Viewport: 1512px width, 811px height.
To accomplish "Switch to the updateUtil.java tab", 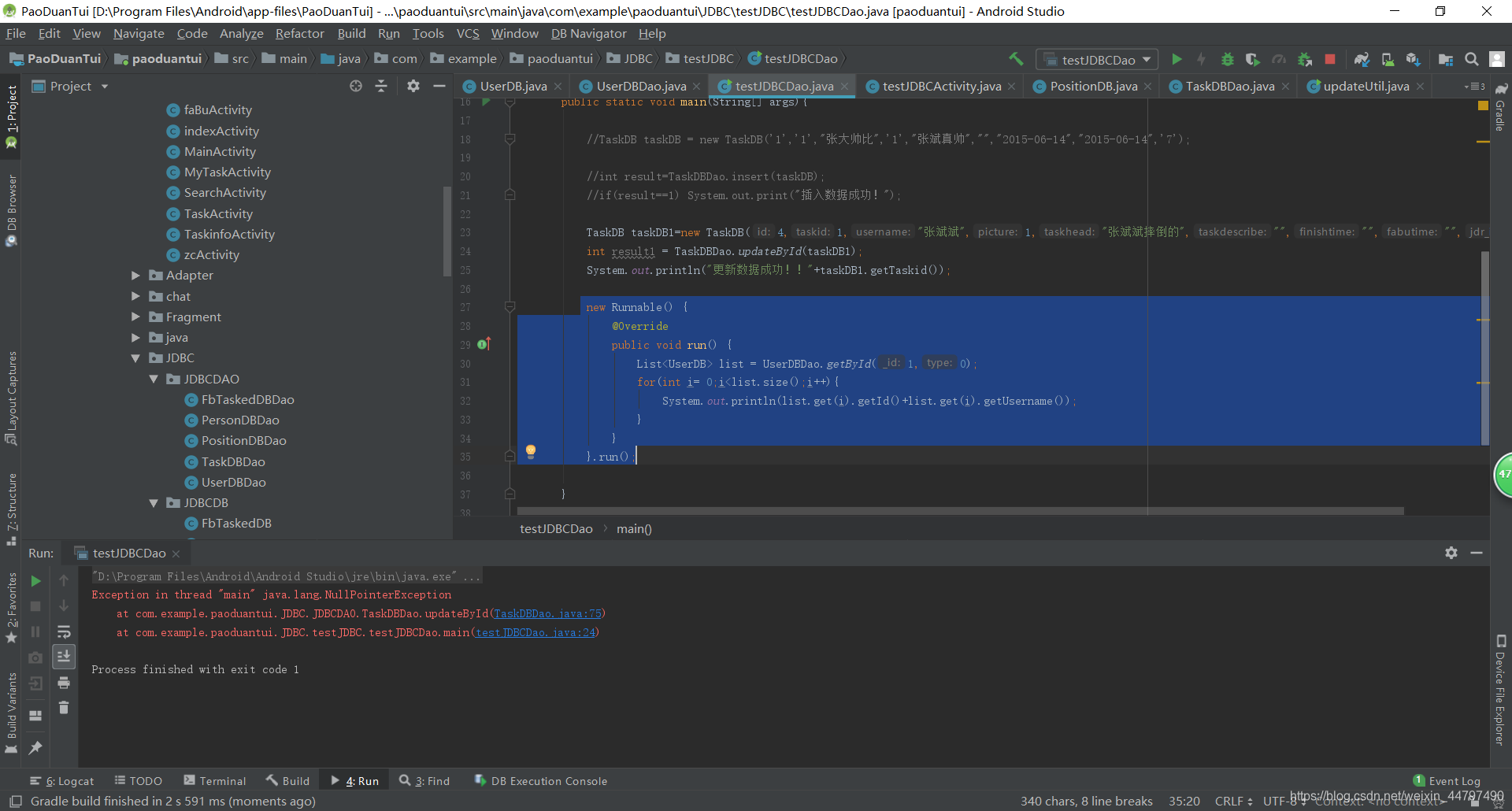I will [1366, 86].
